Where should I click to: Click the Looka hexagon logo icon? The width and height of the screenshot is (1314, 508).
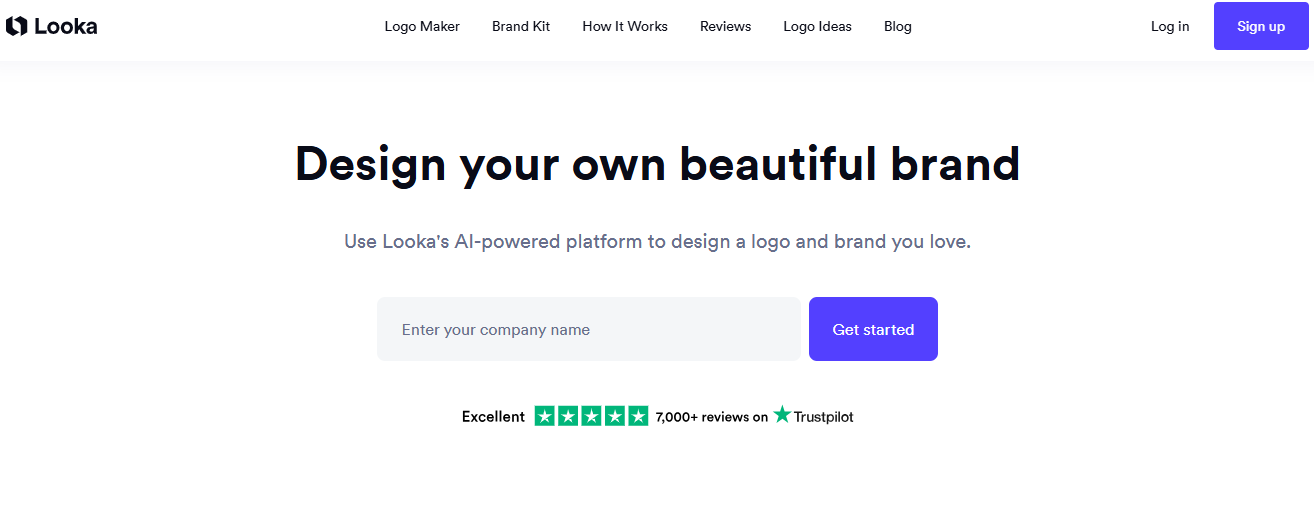(x=16, y=27)
